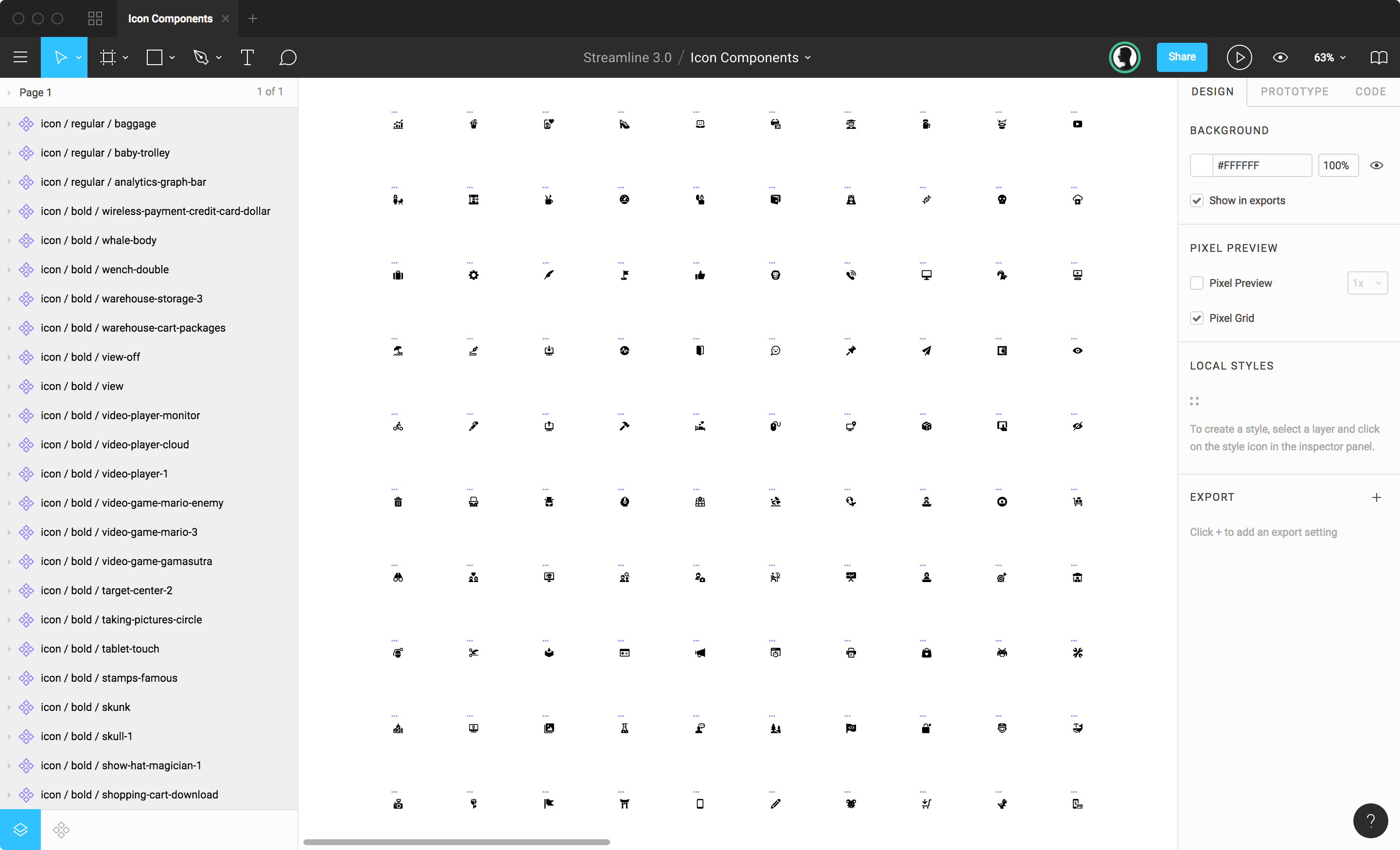Disable the Pixel Grid checkbox
1400x850 pixels.
[1197, 318]
